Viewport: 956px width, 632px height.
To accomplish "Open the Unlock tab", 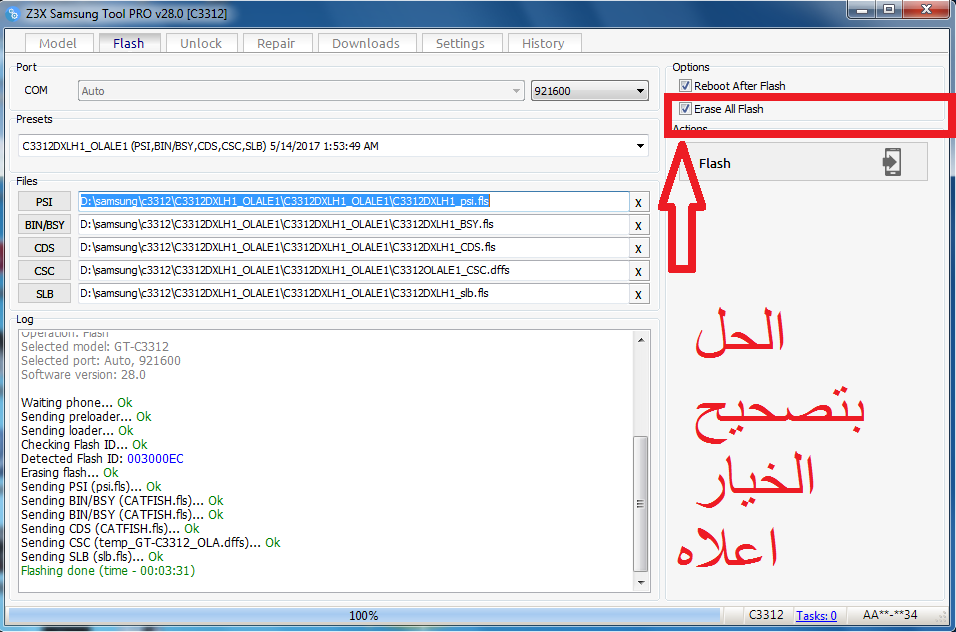I will (x=201, y=43).
